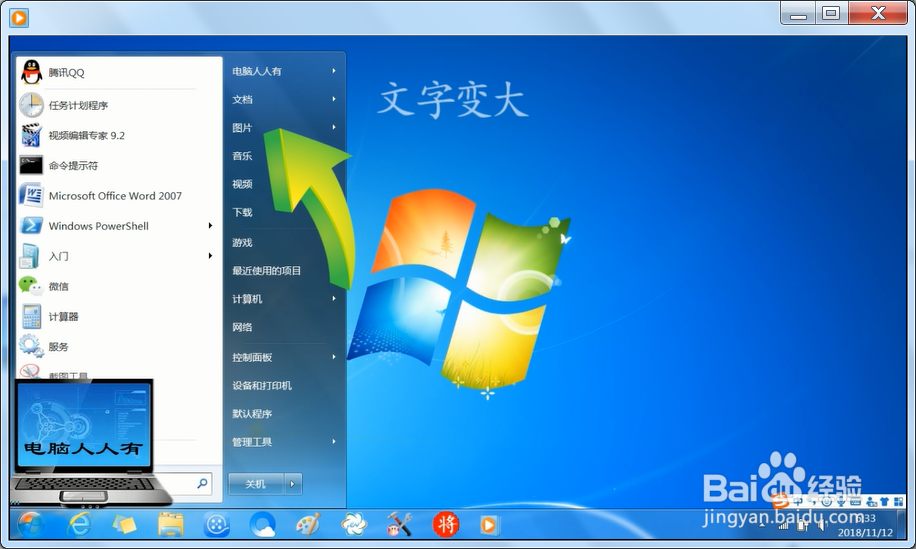Open Tencent QQ penguin icon in Start menu

[31, 72]
